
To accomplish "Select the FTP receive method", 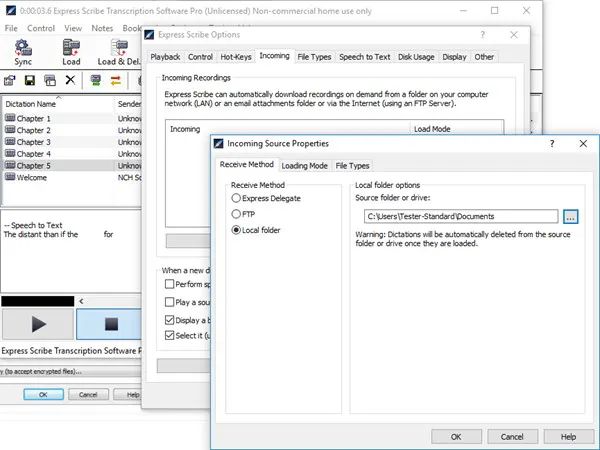I will 236,214.
